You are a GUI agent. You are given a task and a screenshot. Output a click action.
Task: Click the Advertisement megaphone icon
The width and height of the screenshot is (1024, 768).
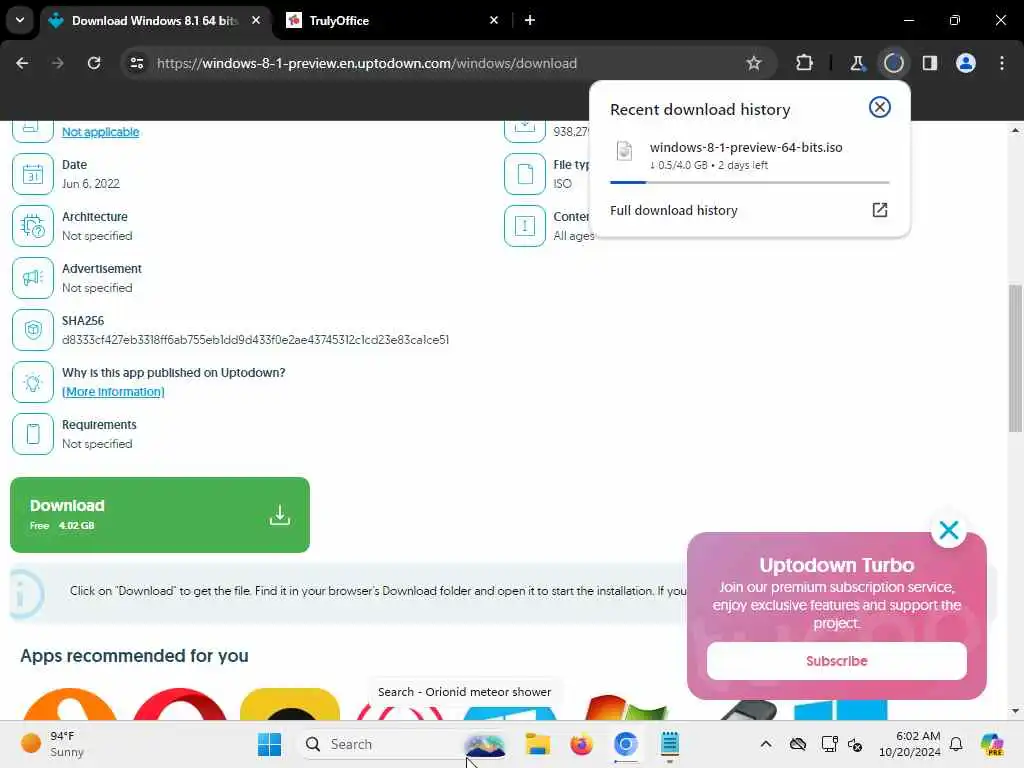click(x=33, y=278)
